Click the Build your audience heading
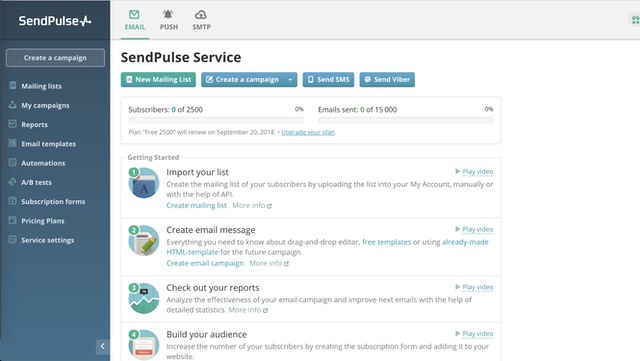640x361 pixels. [207, 334]
